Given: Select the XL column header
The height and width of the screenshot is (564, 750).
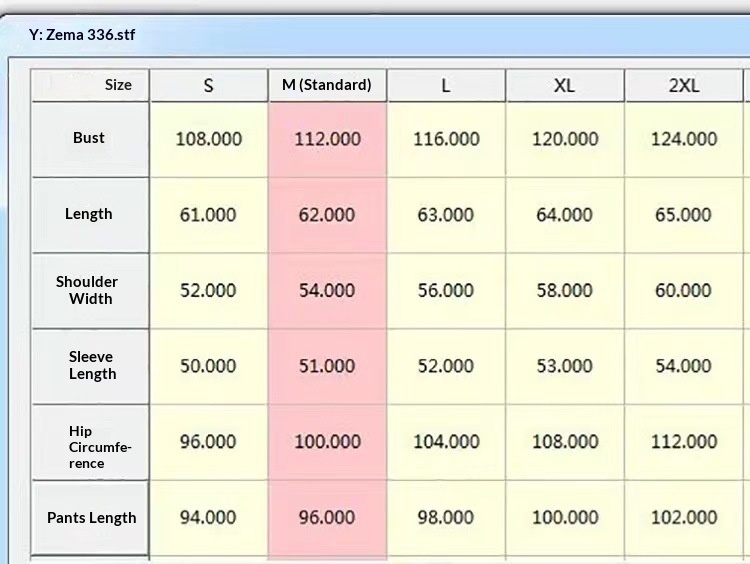Looking at the screenshot, I should pos(565,86).
